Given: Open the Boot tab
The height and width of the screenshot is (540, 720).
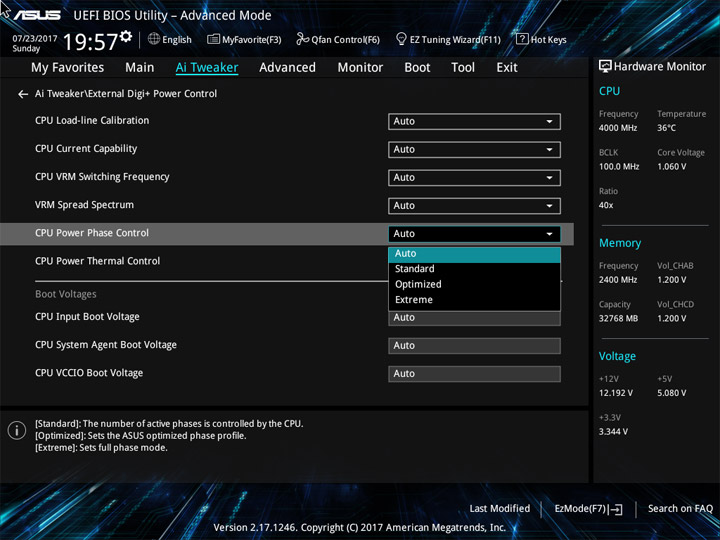Looking at the screenshot, I should (x=417, y=68).
